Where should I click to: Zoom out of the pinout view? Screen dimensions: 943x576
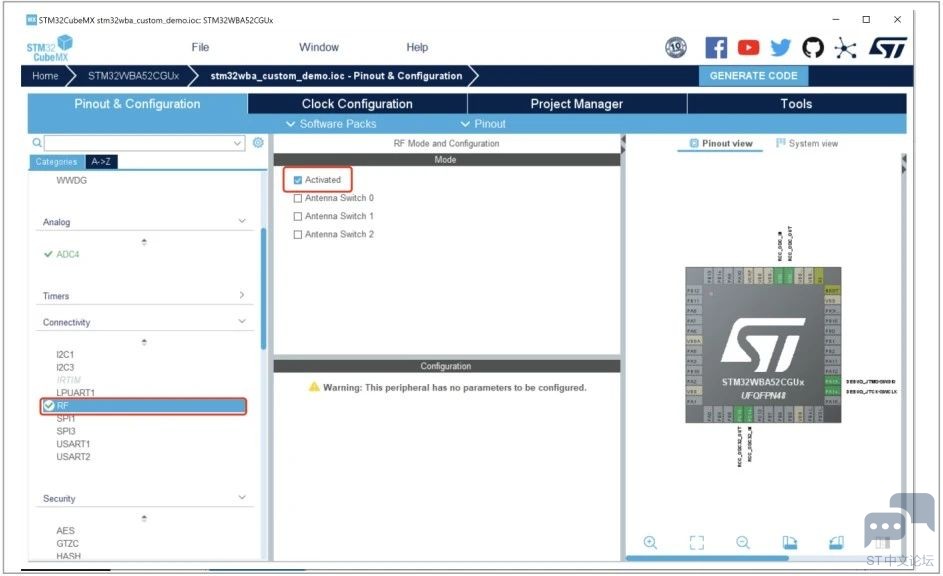point(743,542)
